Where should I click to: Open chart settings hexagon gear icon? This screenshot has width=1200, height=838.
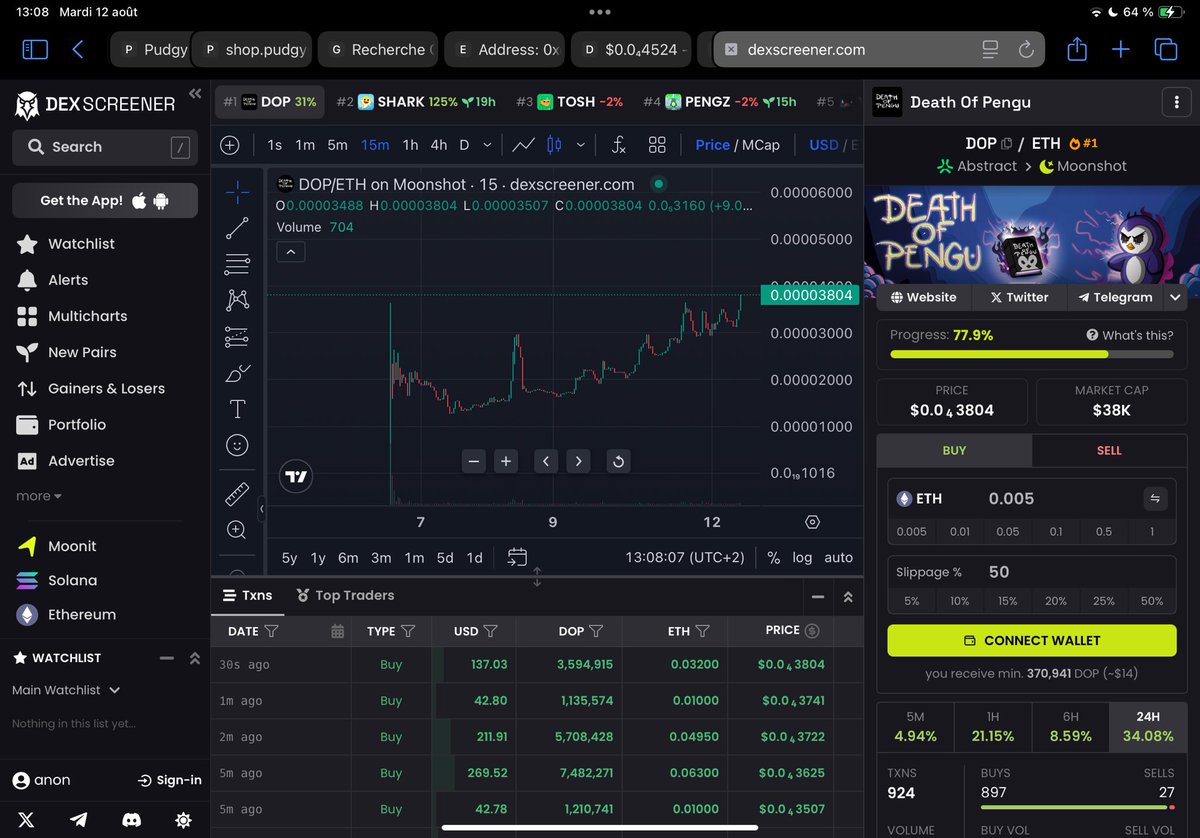point(812,522)
